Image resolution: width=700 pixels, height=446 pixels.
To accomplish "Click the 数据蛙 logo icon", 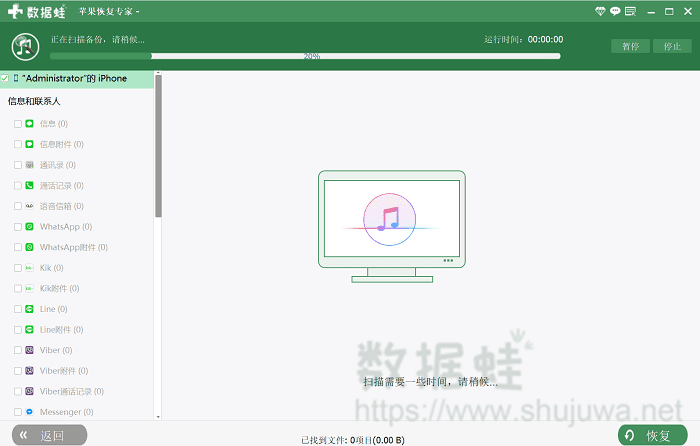I will (15, 11).
